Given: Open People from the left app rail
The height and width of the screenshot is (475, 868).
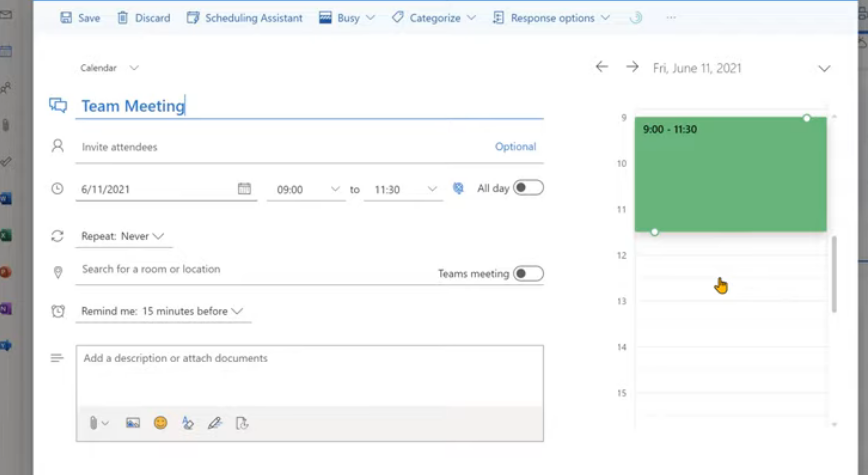Looking at the screenshot, I should pyautogui.click(x=6, y=87).
